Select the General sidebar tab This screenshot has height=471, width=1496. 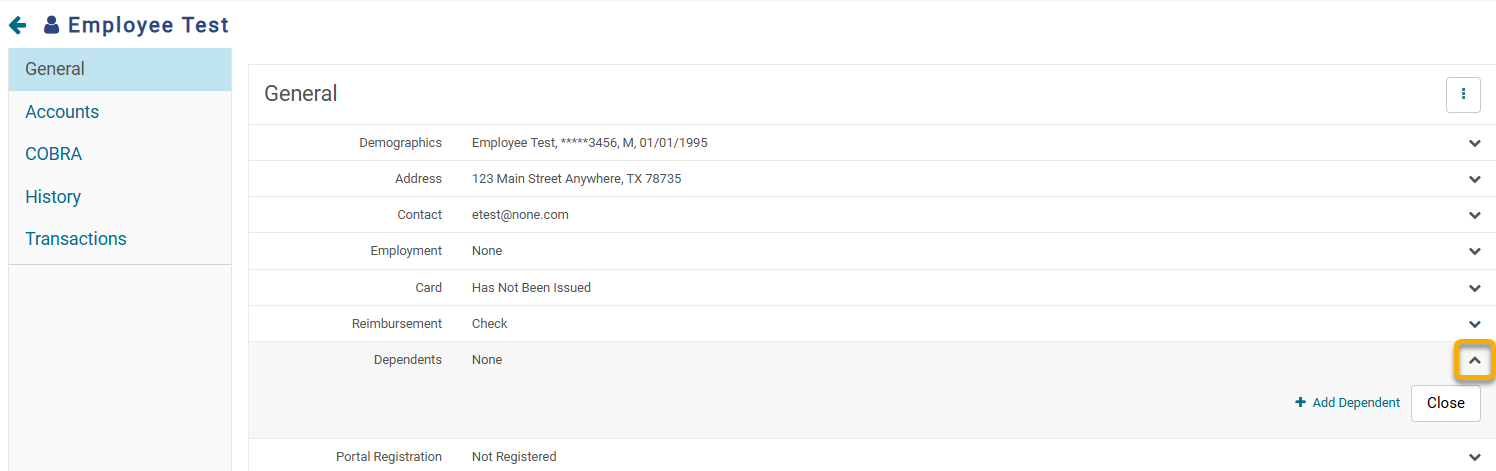point(120,69)
